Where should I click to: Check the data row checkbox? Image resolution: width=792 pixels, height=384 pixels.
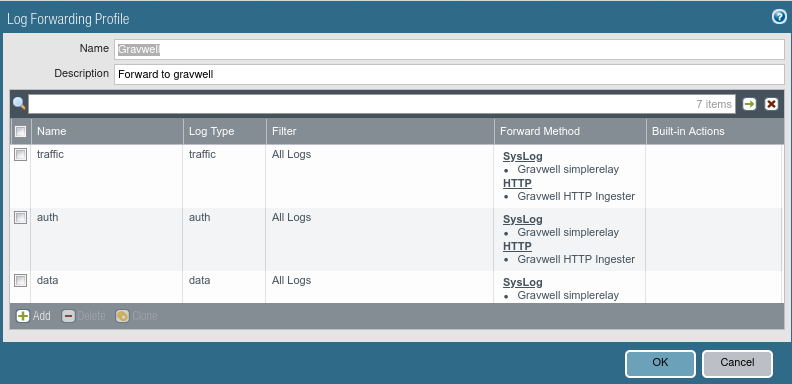pyautogui.click(x=20, y=280)
